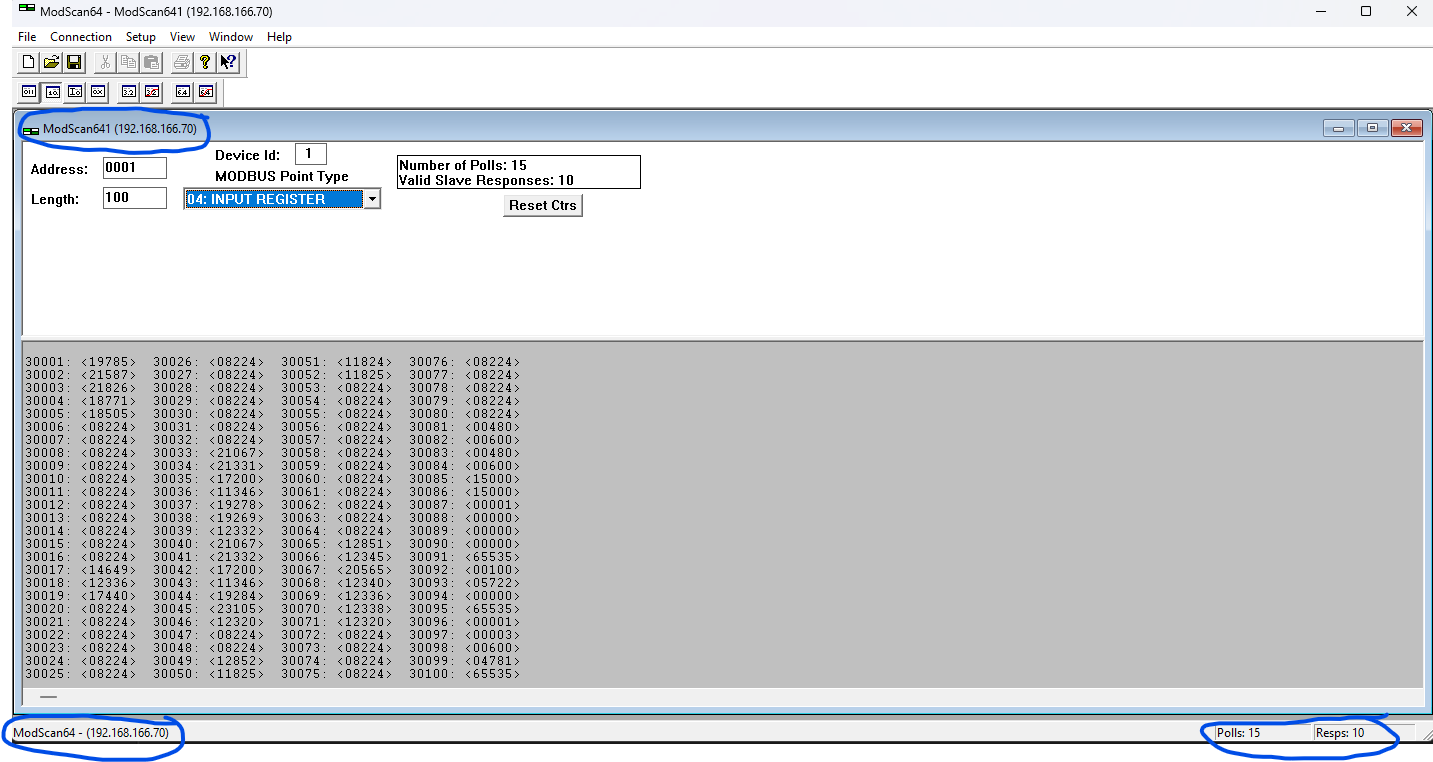Activate the context help arrow icon
The height and width of the screenshot is (762, 1433).
[228, 62]
